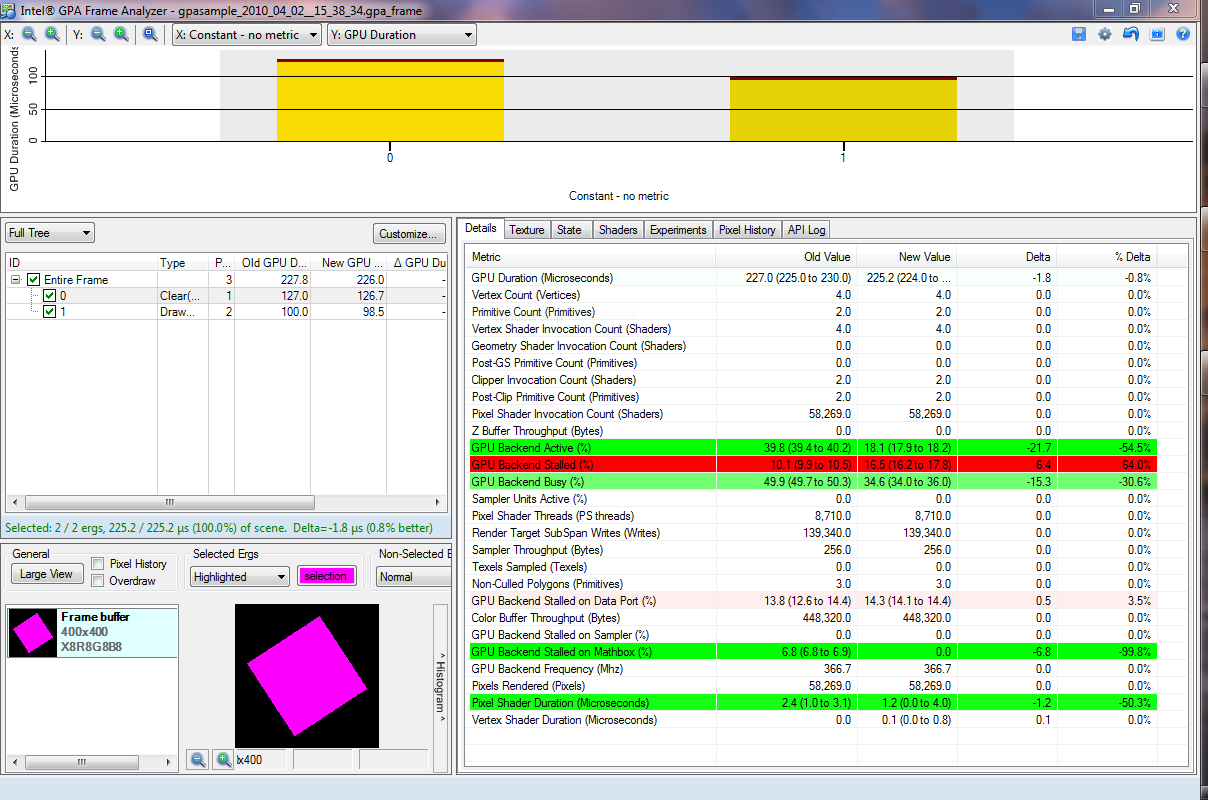The height and width of the screenshot is (800, 1208).
Task: Change the Y: GPU Duration metric dropdown
Action: pos(400,33)
